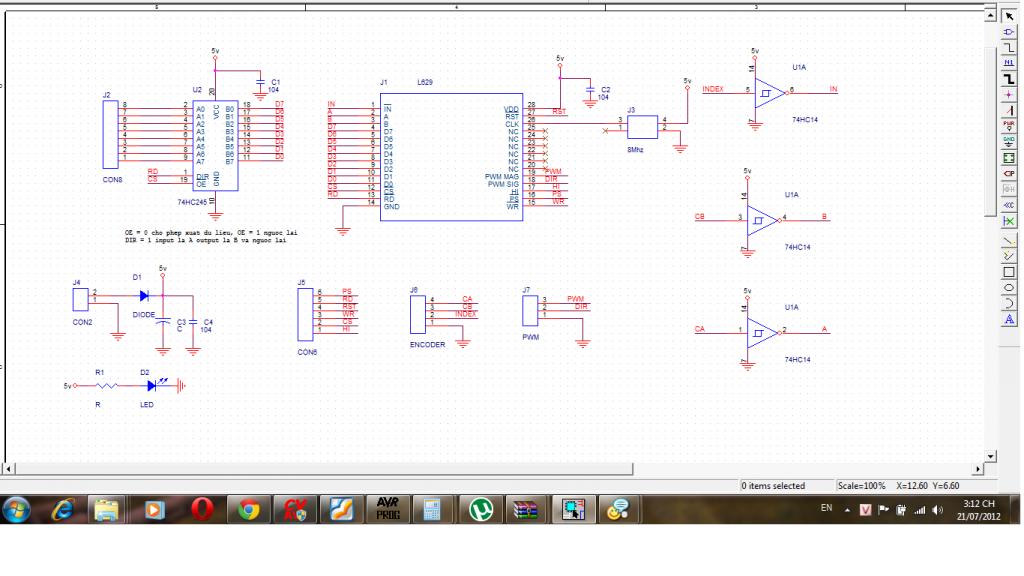
Task: Choose the Place Part tool
Action: point(1009,32)
